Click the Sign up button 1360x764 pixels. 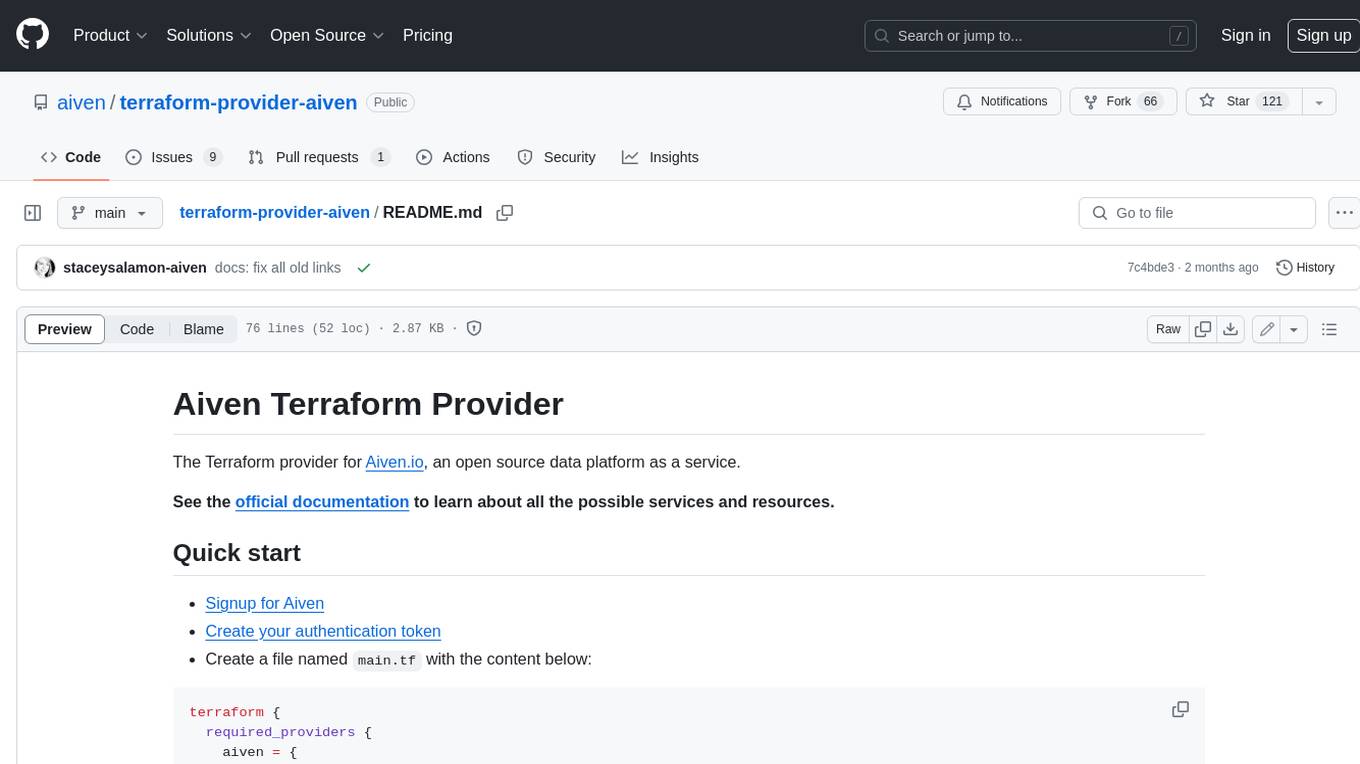pyautogui.click(x=1323, y=35)
